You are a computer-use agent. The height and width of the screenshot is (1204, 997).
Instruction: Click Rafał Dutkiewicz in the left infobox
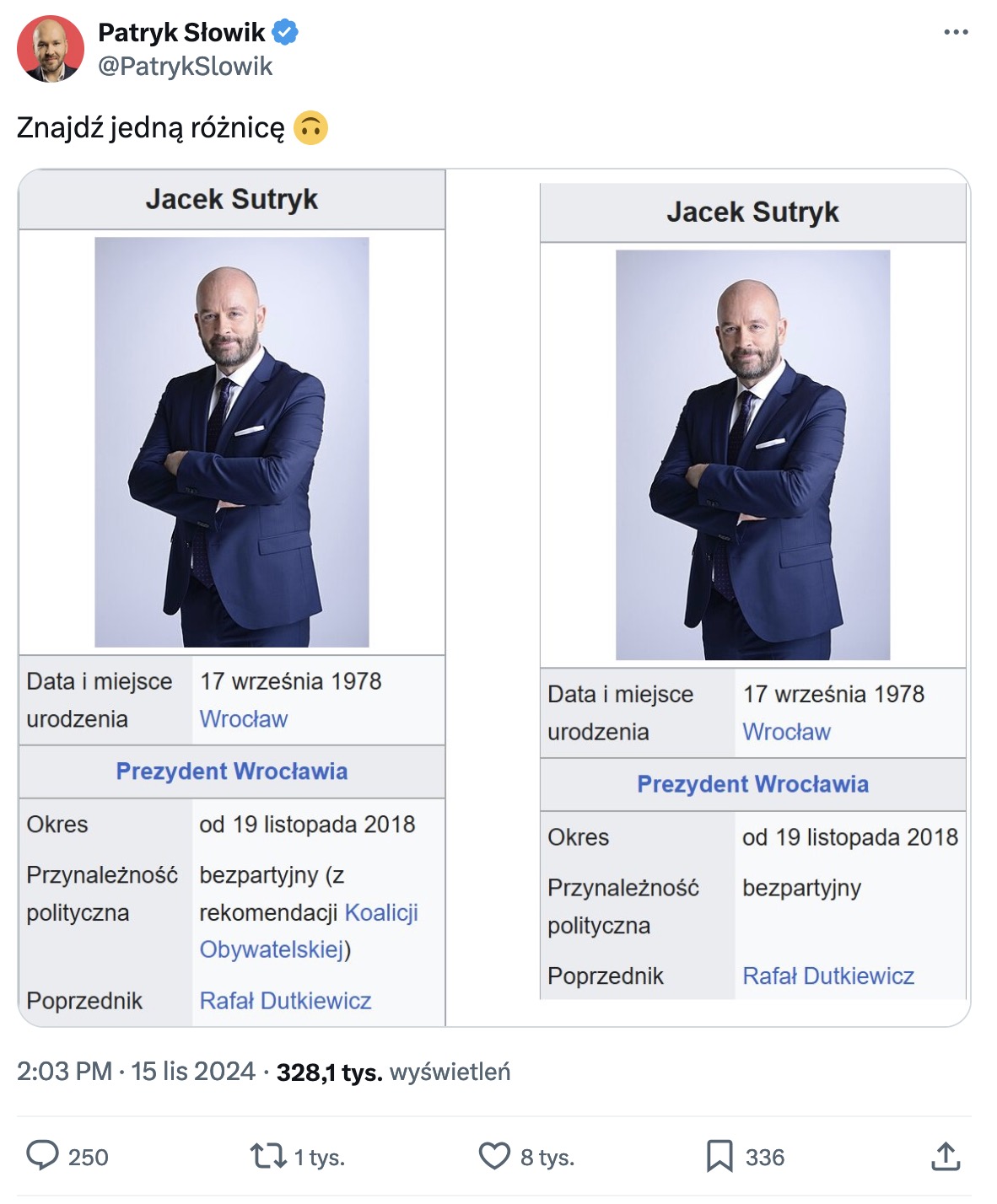(287, 1001)
